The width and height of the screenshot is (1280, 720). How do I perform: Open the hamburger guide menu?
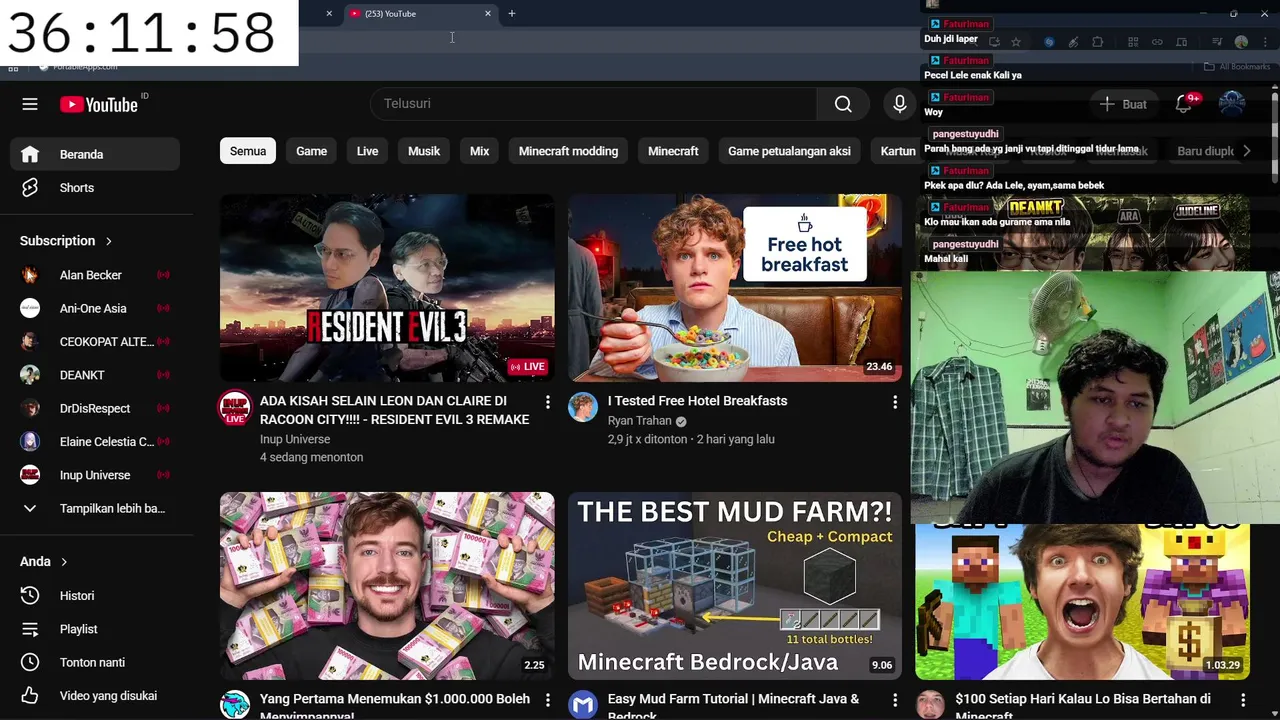coord(30,104)
